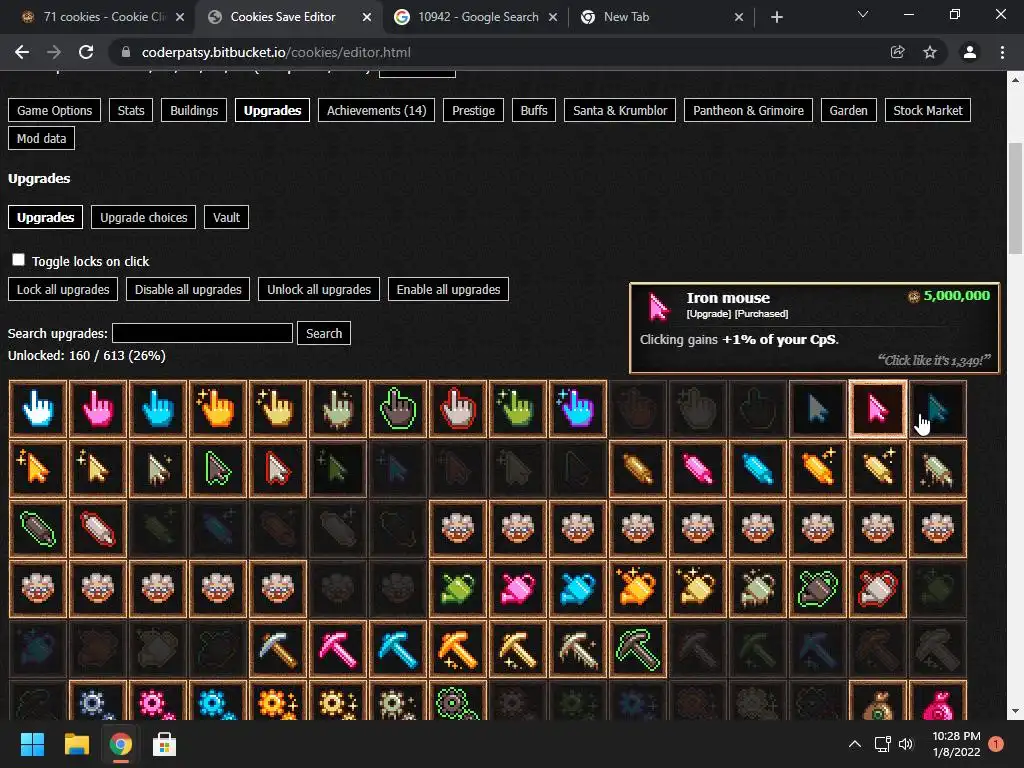Open Pantheon & Grimoire tab

click(748, 110)
